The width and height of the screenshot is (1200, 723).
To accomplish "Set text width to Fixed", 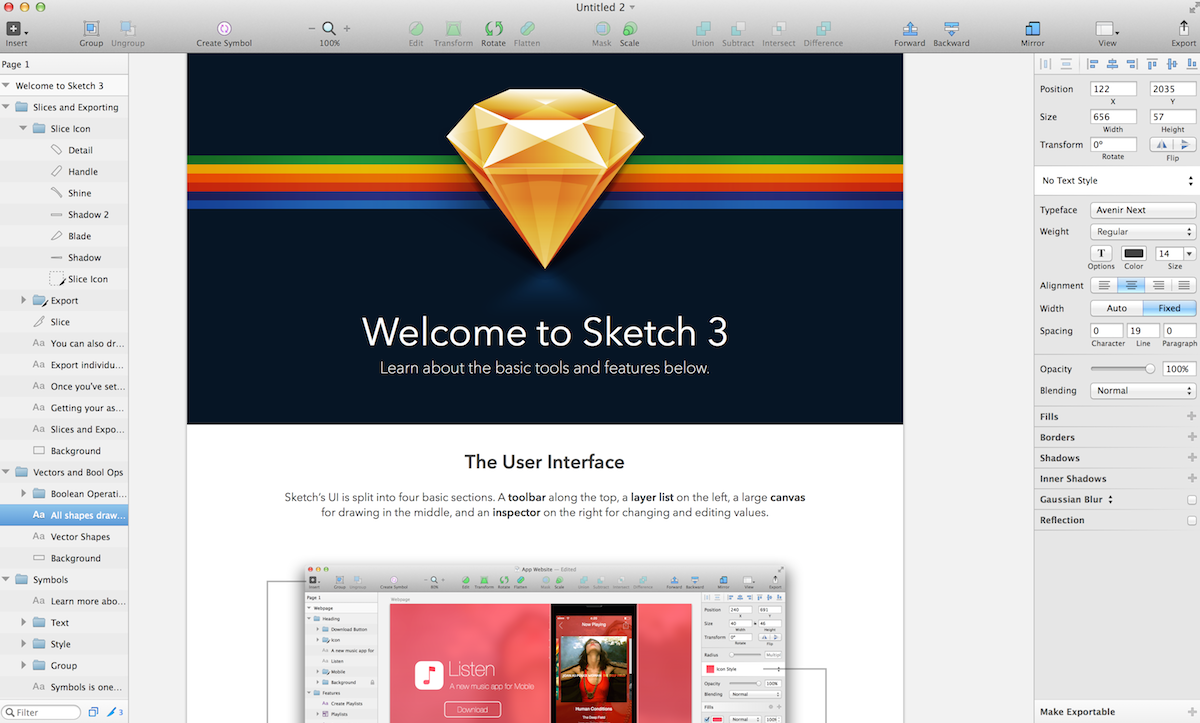I will pos(1169,308).
